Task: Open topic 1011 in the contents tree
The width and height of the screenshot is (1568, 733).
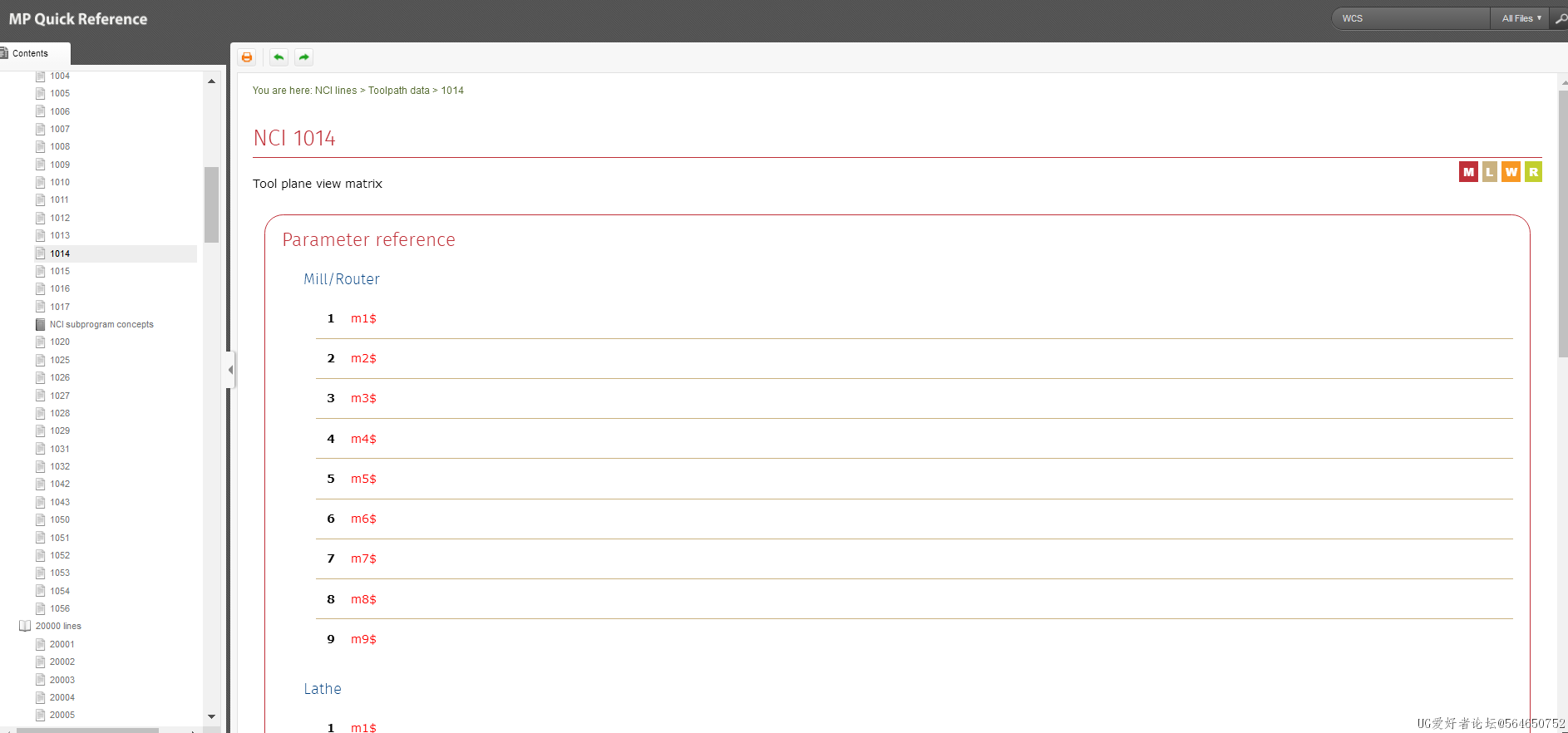Action: tap(60, 199)
